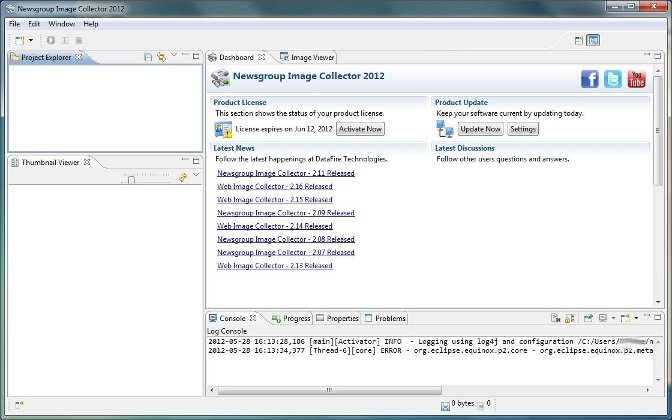Open the Window menu

coord(62,24)
